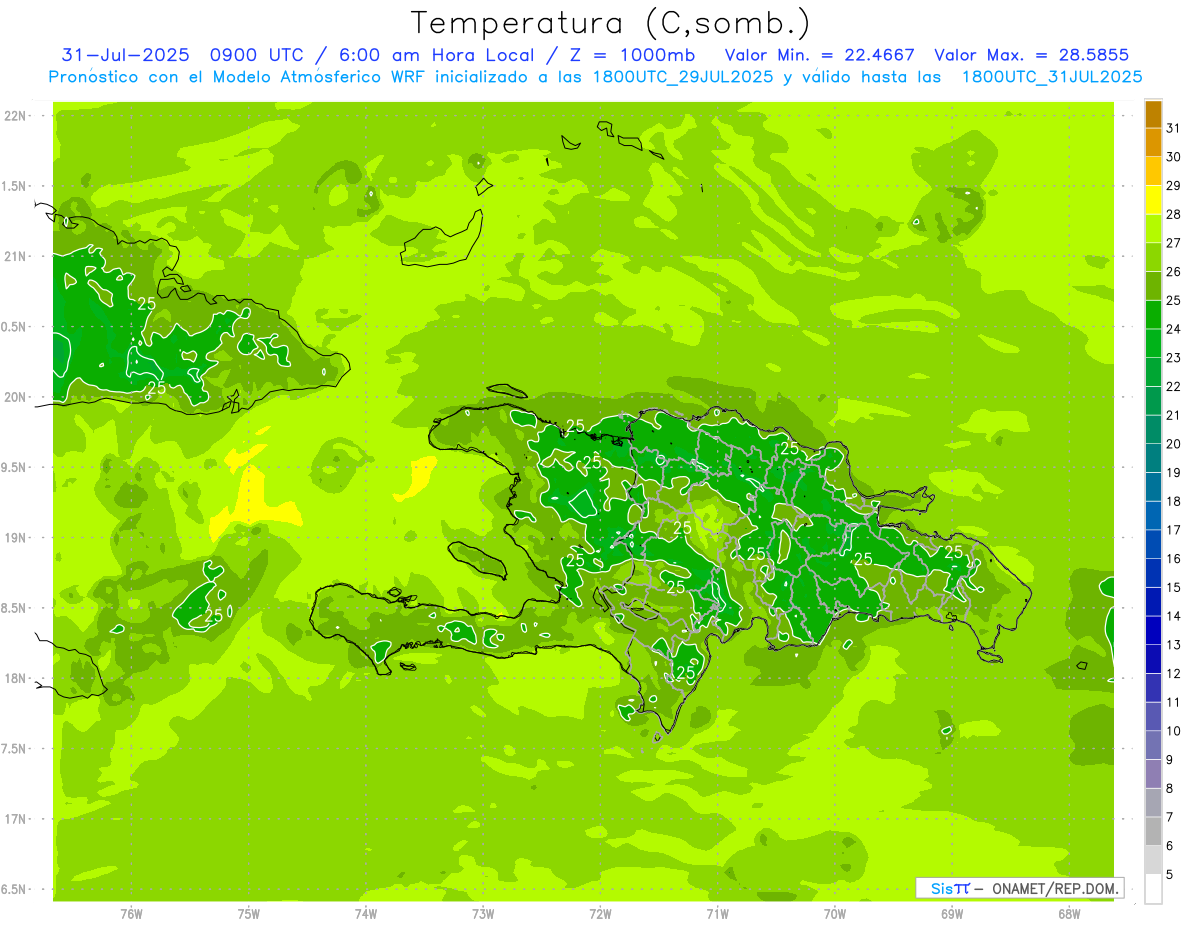Click the '20N' latitude label
Screen dimensions: 1200x927
(15, 397)
